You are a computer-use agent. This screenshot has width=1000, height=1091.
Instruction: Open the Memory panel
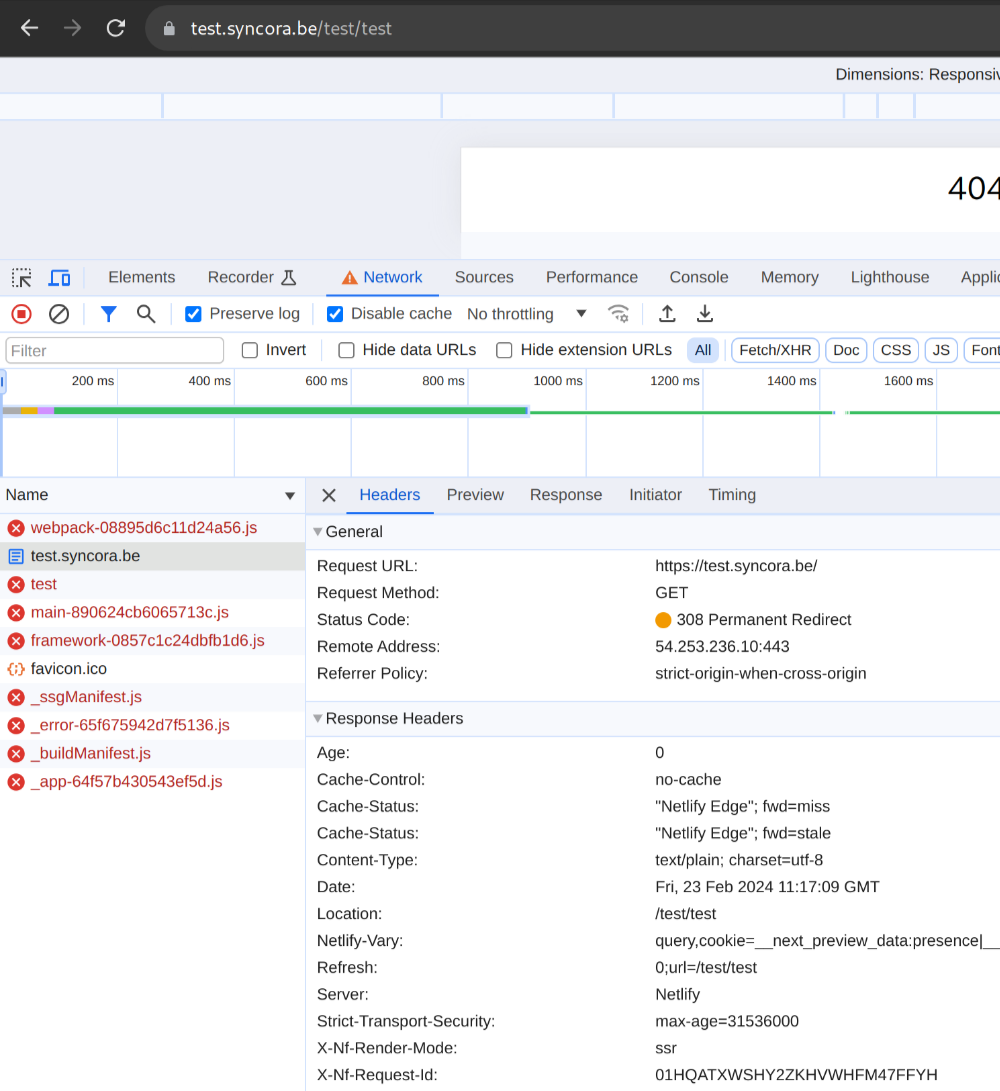click(790, 278)
